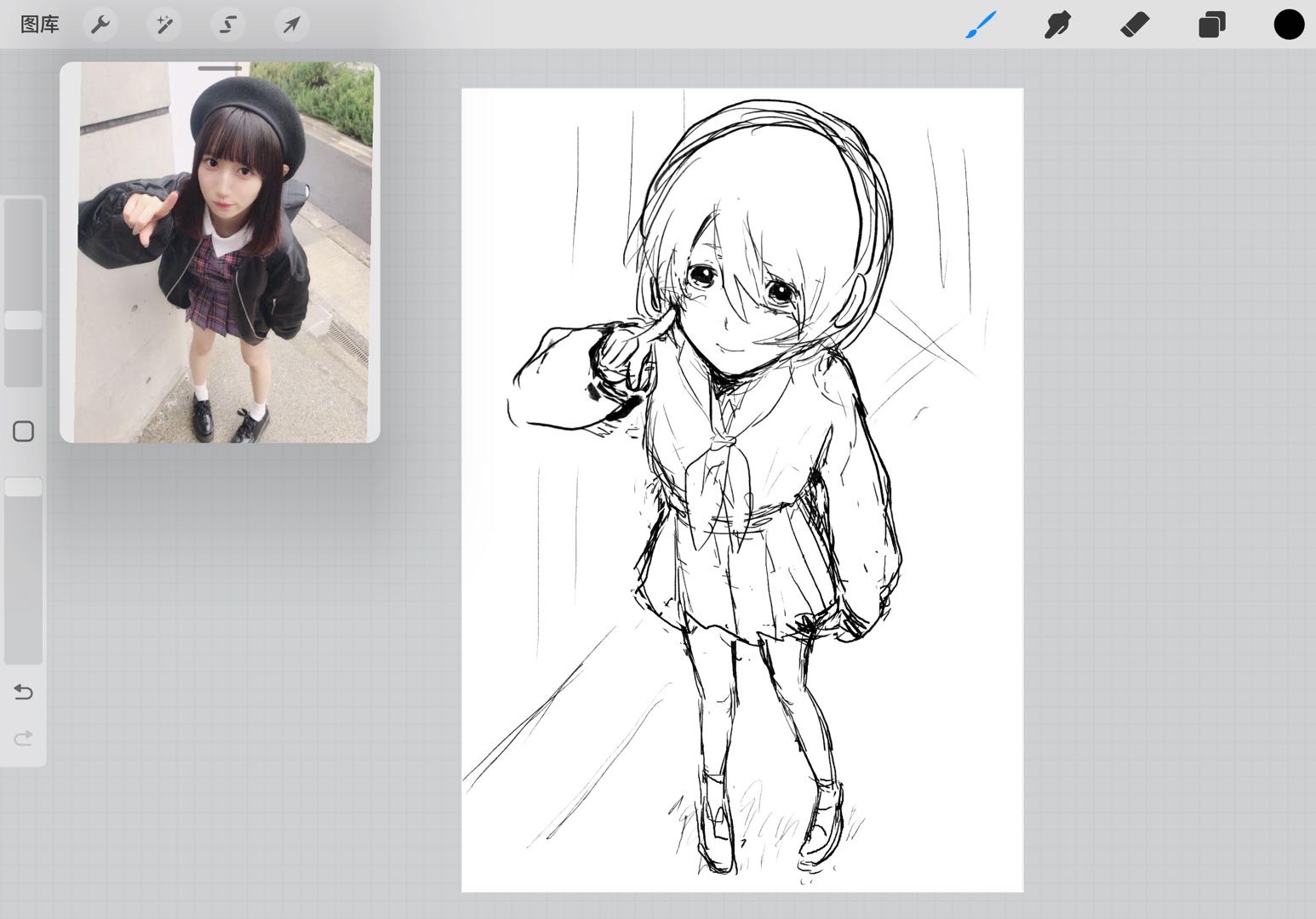Select the Smudge tool
This screenshot has height=919, width=1316.
(1057, 25)
